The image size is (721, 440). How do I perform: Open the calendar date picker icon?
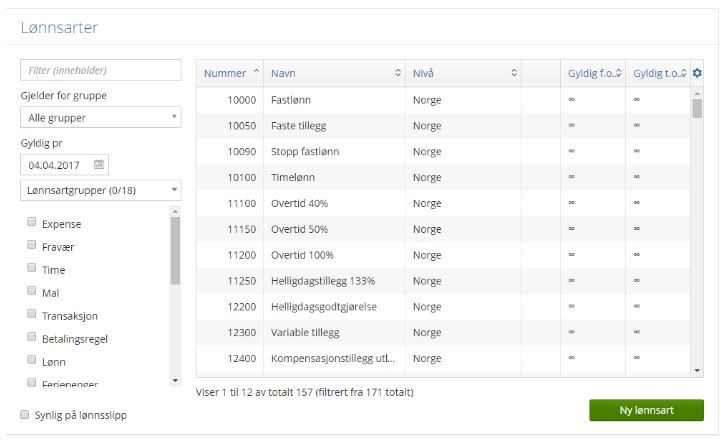click(99, 164)
